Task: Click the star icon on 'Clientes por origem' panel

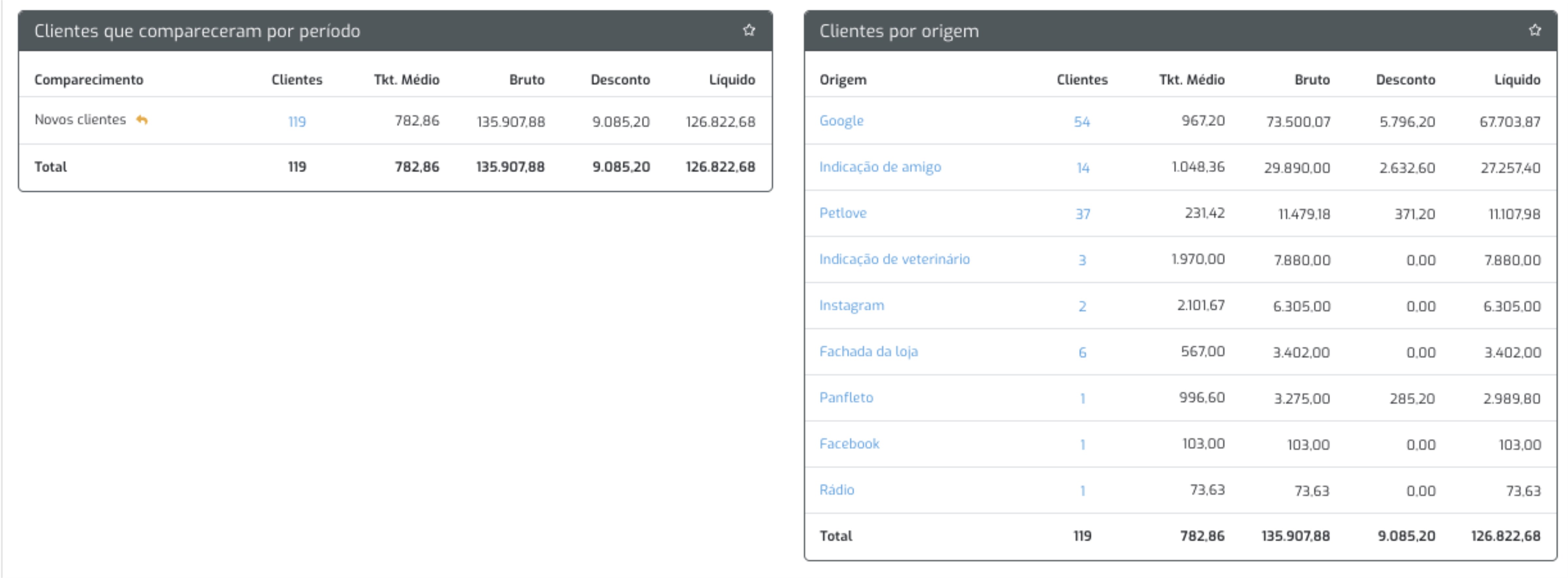Action: 1535,30
